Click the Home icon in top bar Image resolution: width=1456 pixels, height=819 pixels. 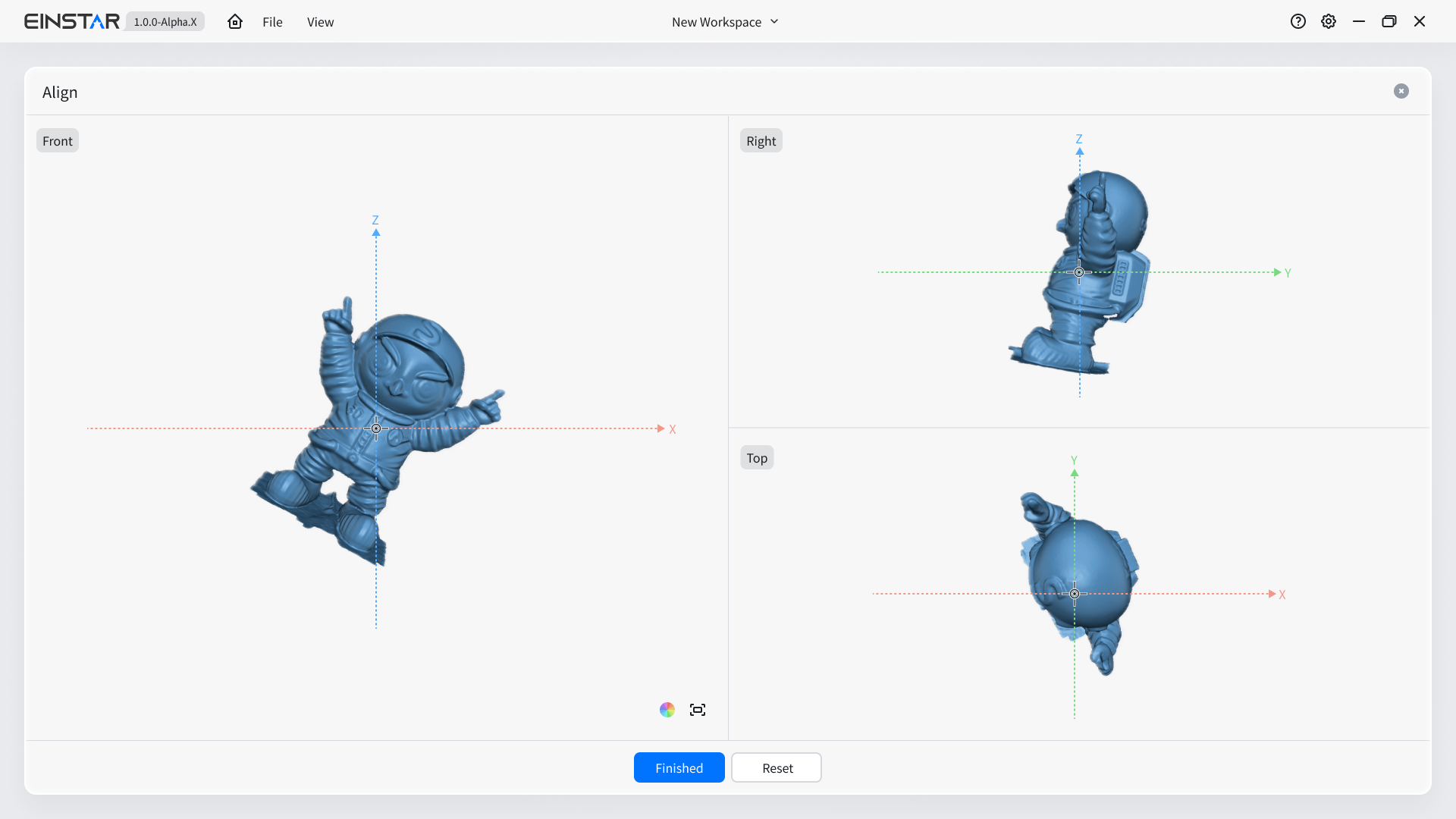click(x=235, y=22)
